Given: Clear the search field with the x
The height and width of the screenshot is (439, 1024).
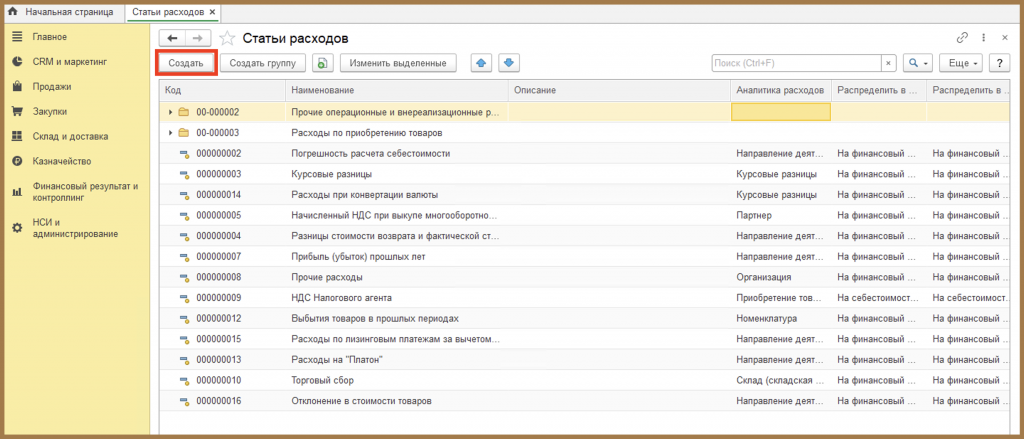Looking at the screenshot, I should pos(888,63).
